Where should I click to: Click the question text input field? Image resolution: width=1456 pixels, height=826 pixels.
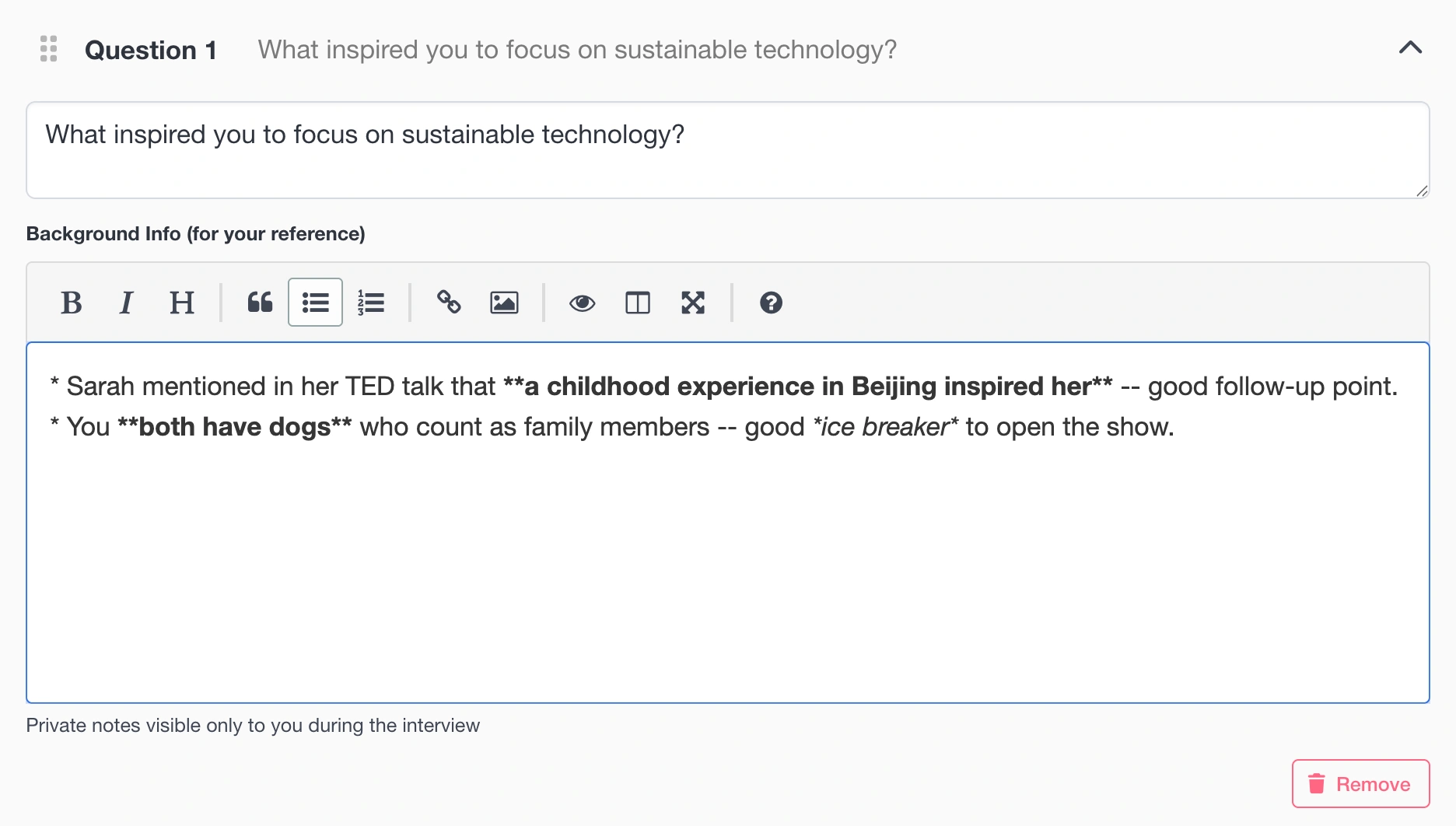point(727,150)
